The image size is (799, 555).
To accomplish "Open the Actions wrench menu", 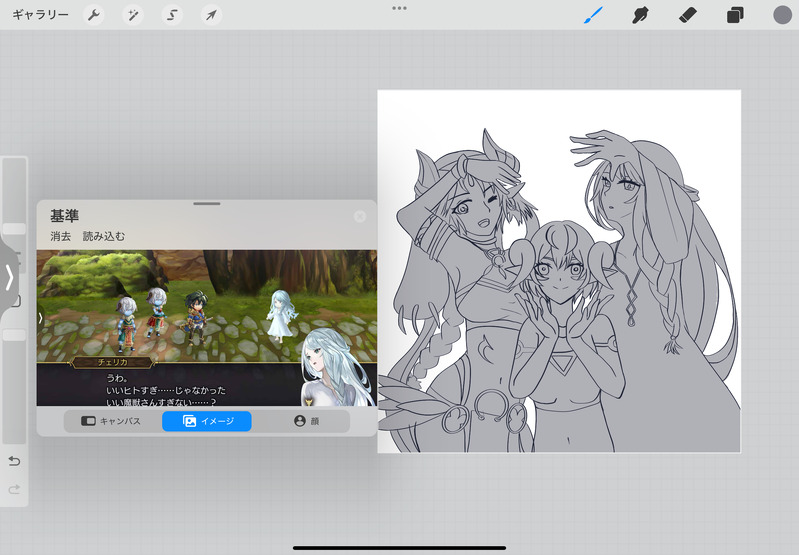I will tap(93, 15).
